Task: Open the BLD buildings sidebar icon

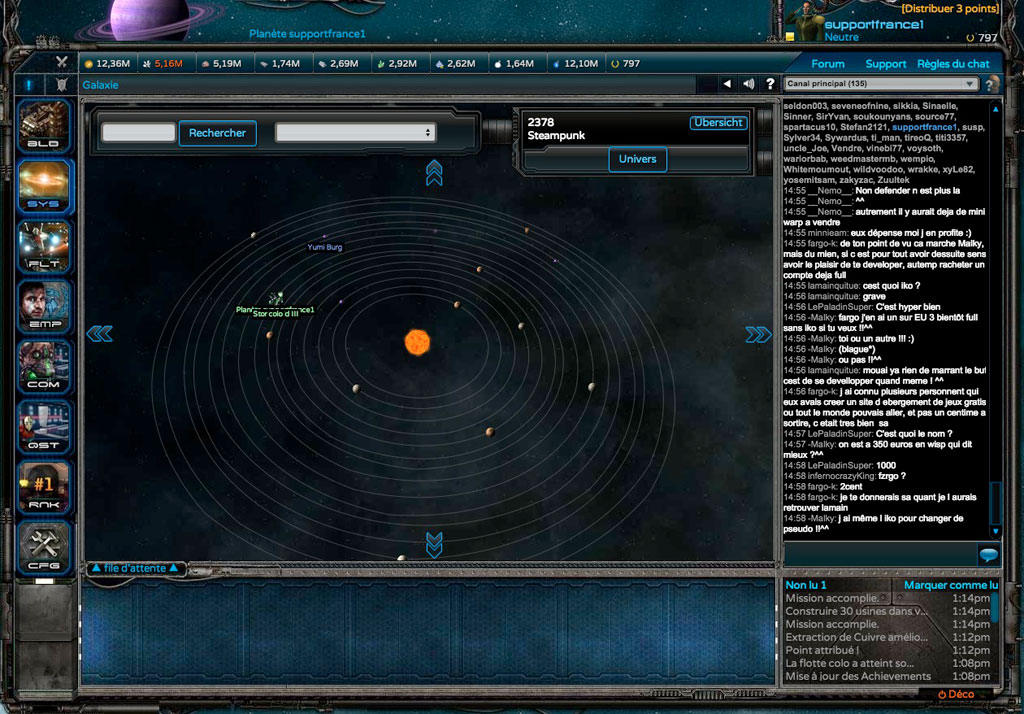Action: [44, 126]
